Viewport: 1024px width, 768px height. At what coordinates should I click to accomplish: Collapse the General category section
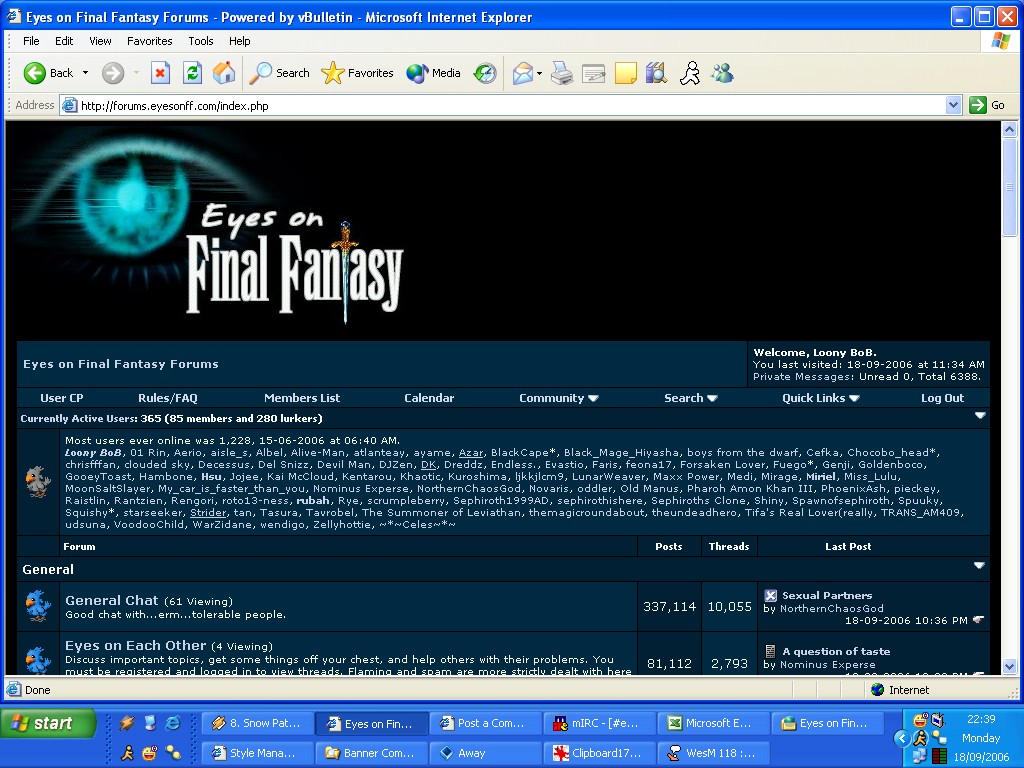(979, 566)
